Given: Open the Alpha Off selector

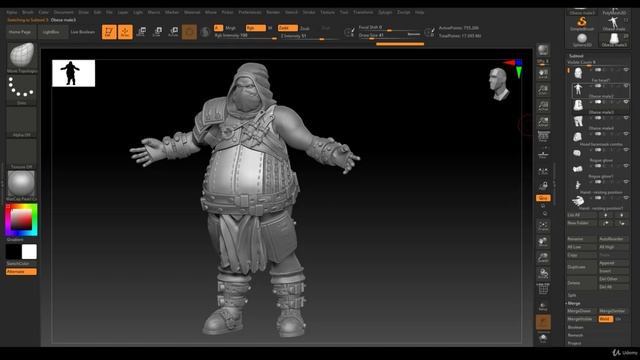Looking at the screenshot, I should click(22, 122).
